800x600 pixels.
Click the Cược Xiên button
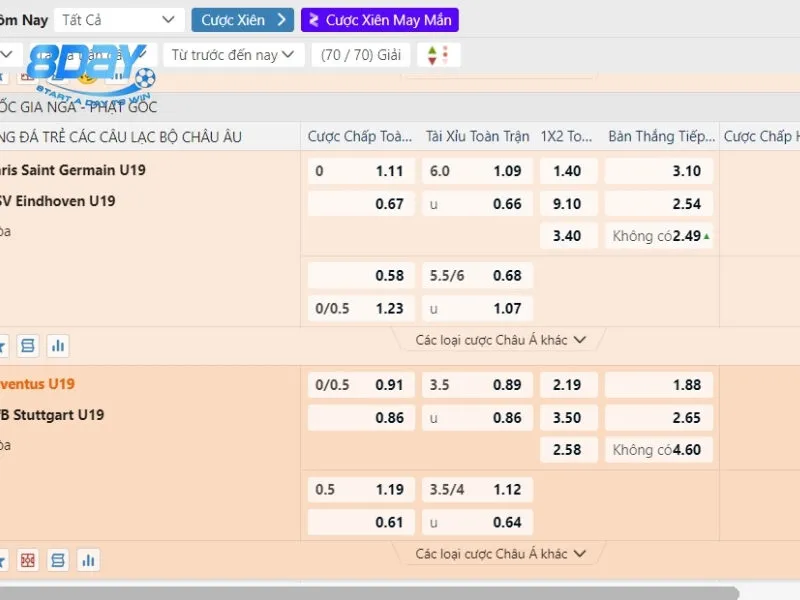(x=243, y=20)
